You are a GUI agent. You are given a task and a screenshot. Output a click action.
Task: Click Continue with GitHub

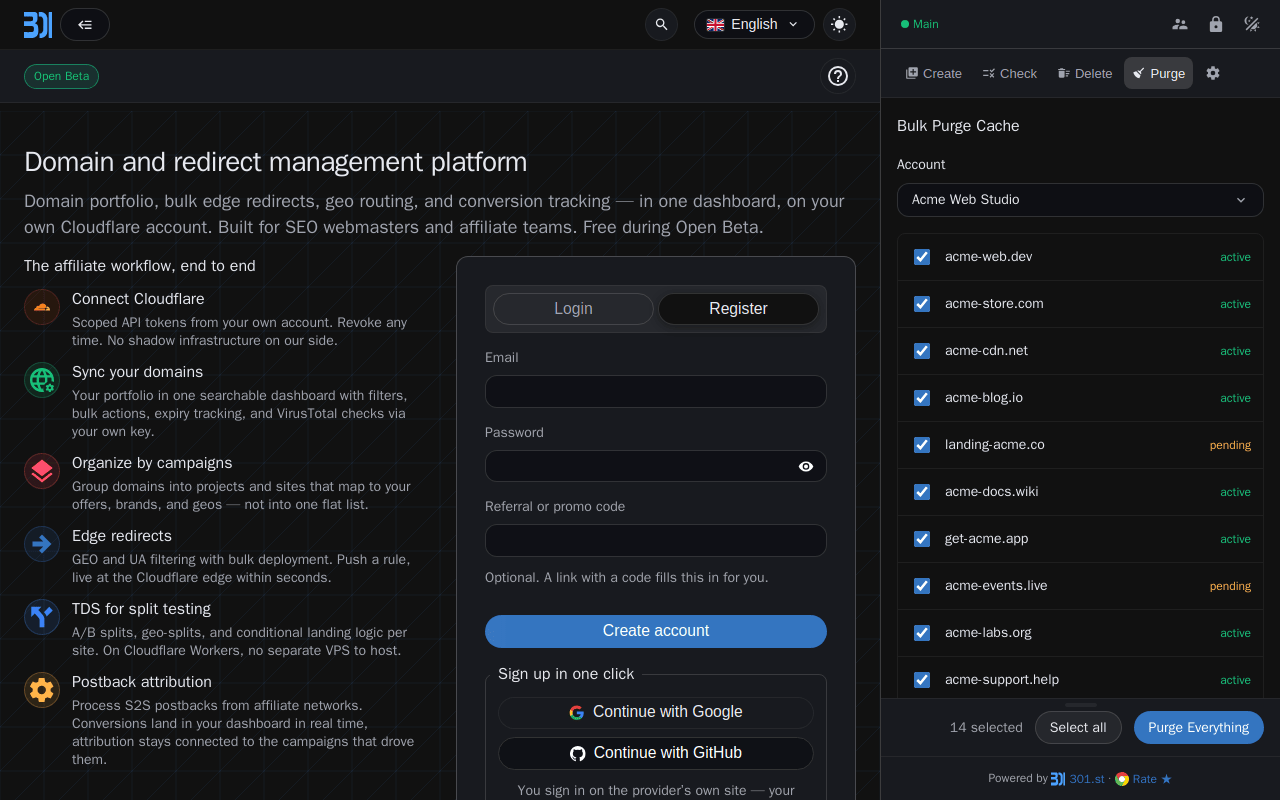656,754
